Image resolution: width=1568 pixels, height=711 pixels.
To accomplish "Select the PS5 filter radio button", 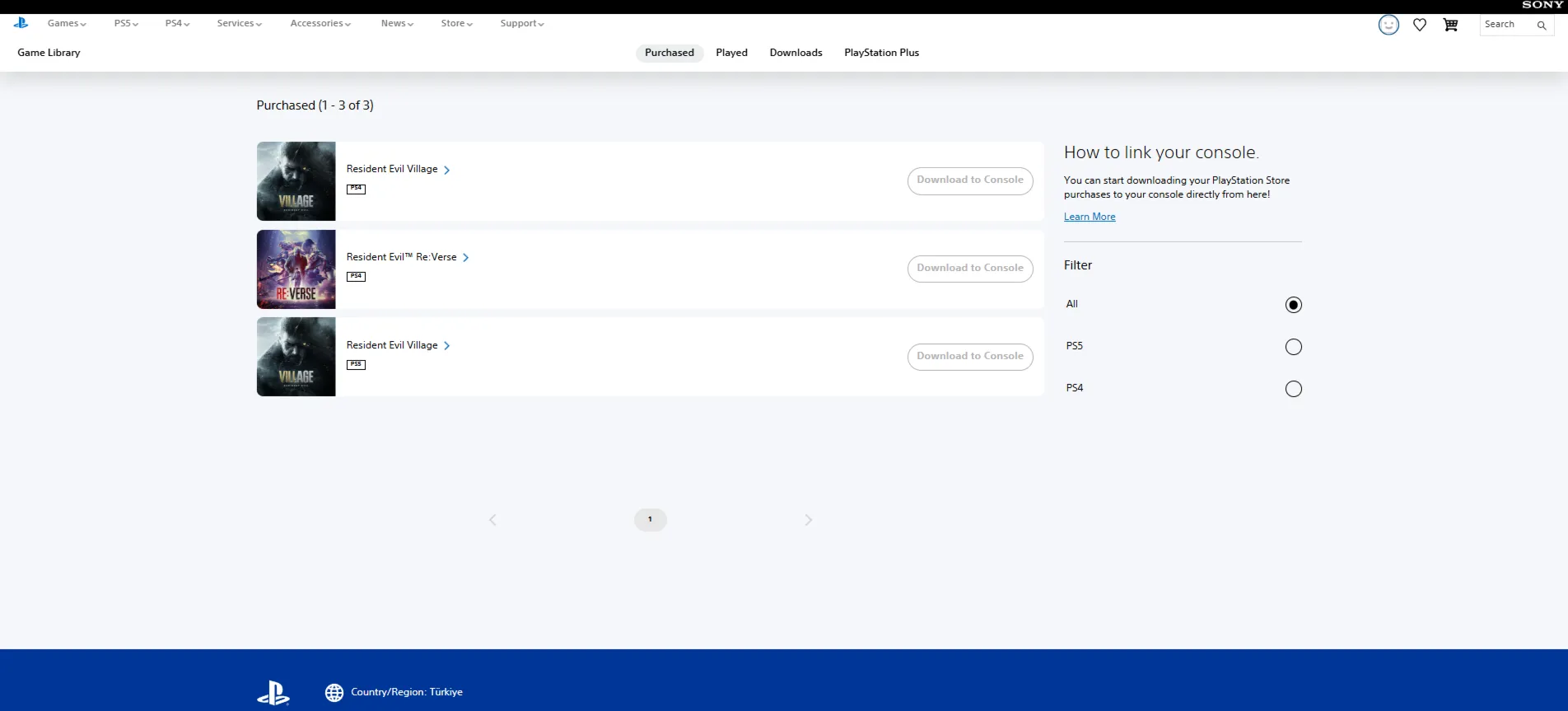I will pyautogui.click(x=1293, y=347).
